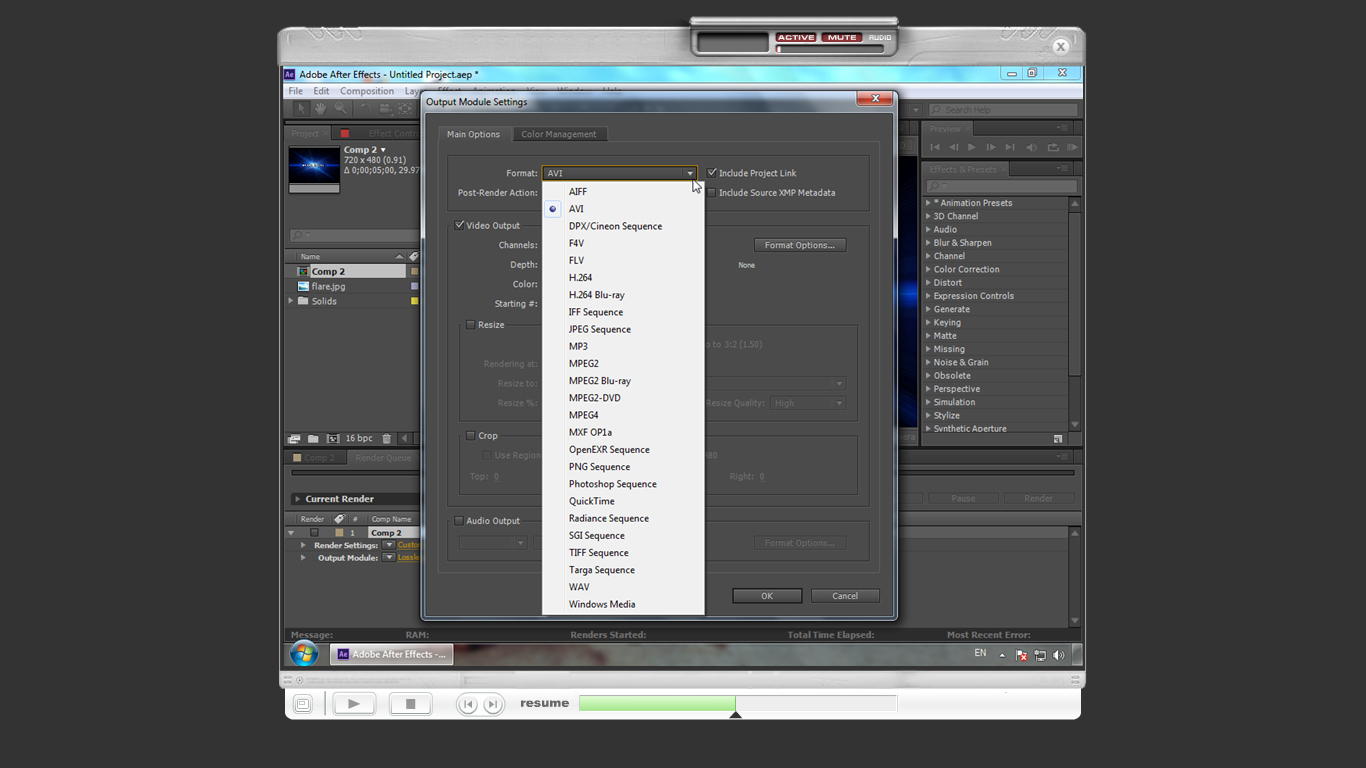This screenshot has height=768, width=1366.
Task: Go to first frame in the Preview panel
Action: [935, 147]
